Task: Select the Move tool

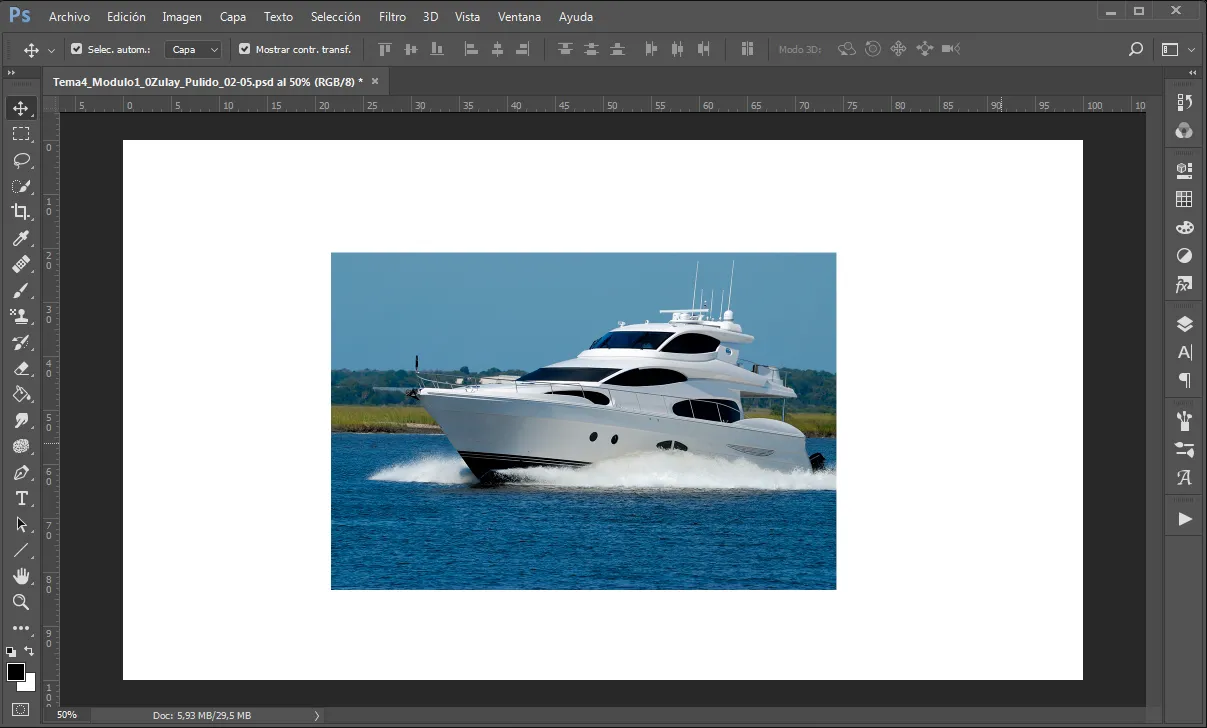Action: pyautogui.click(x=21, y=108)
